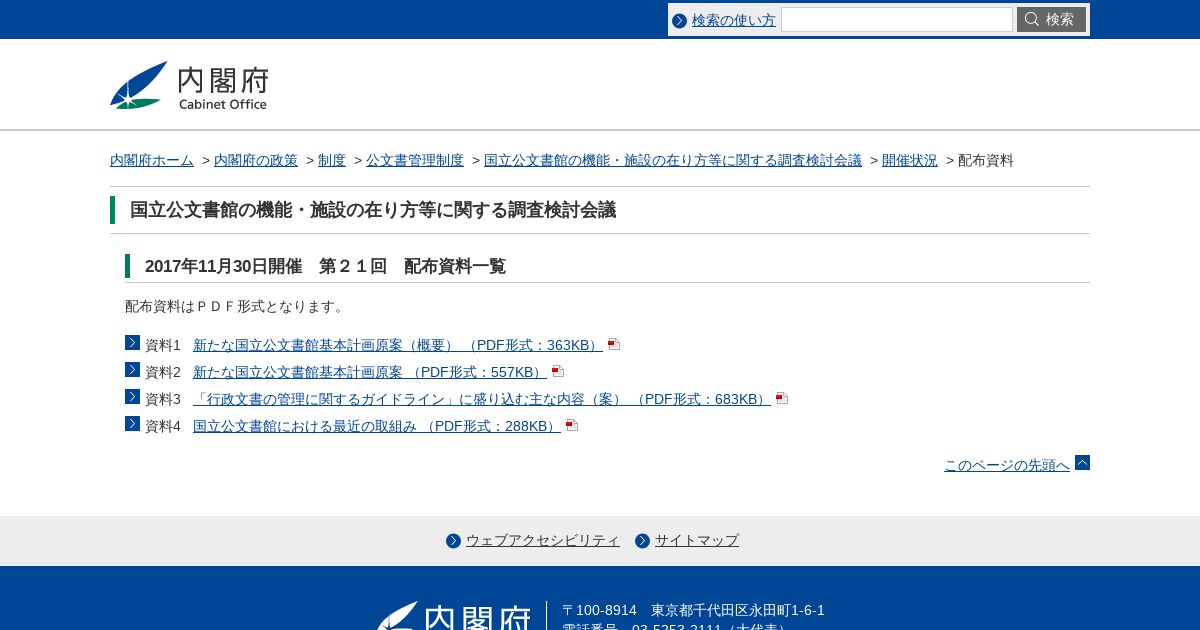Click PDF icon after 資料2 link

click(558, 371)
